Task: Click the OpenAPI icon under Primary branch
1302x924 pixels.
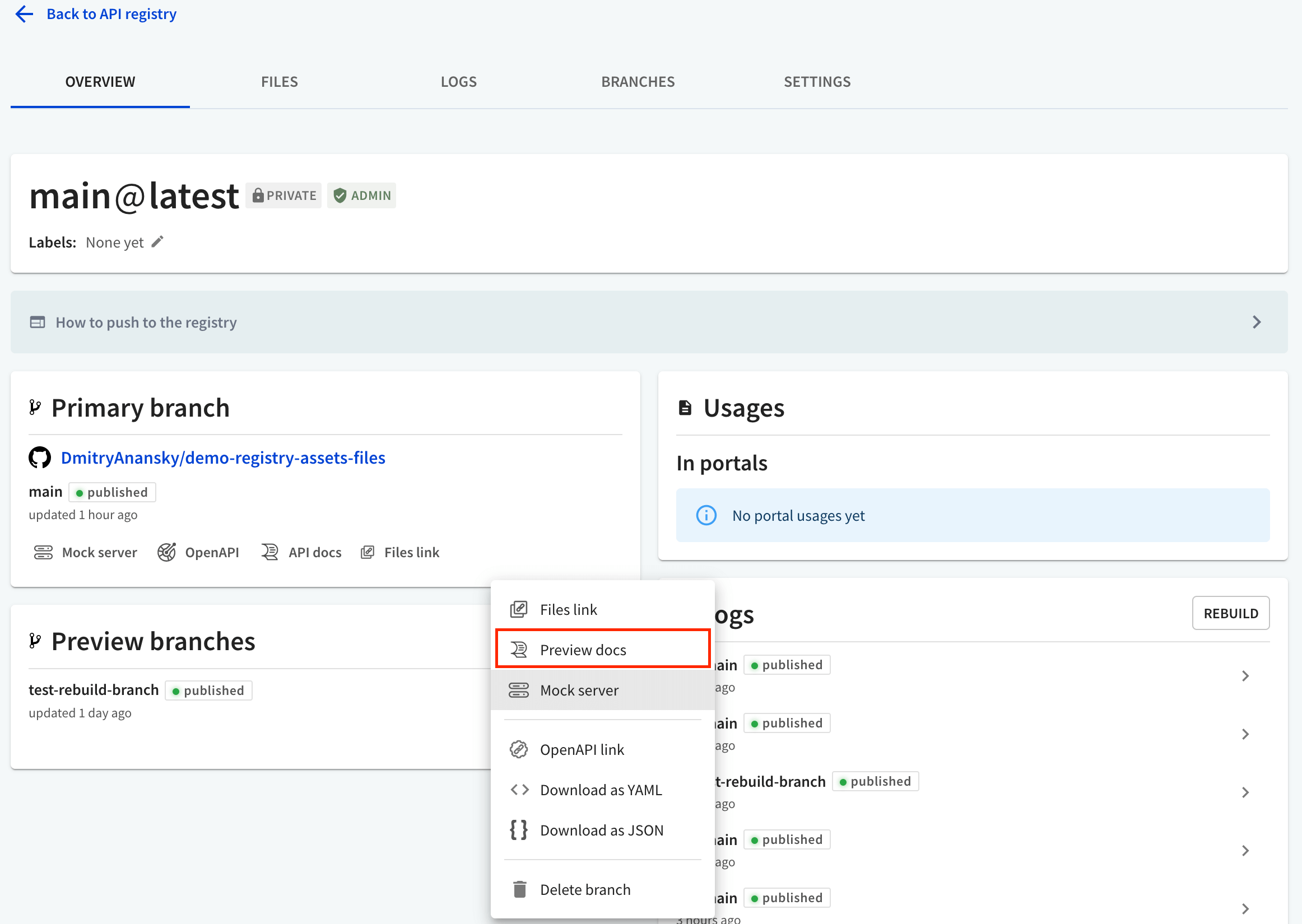Action: point(167,552)
